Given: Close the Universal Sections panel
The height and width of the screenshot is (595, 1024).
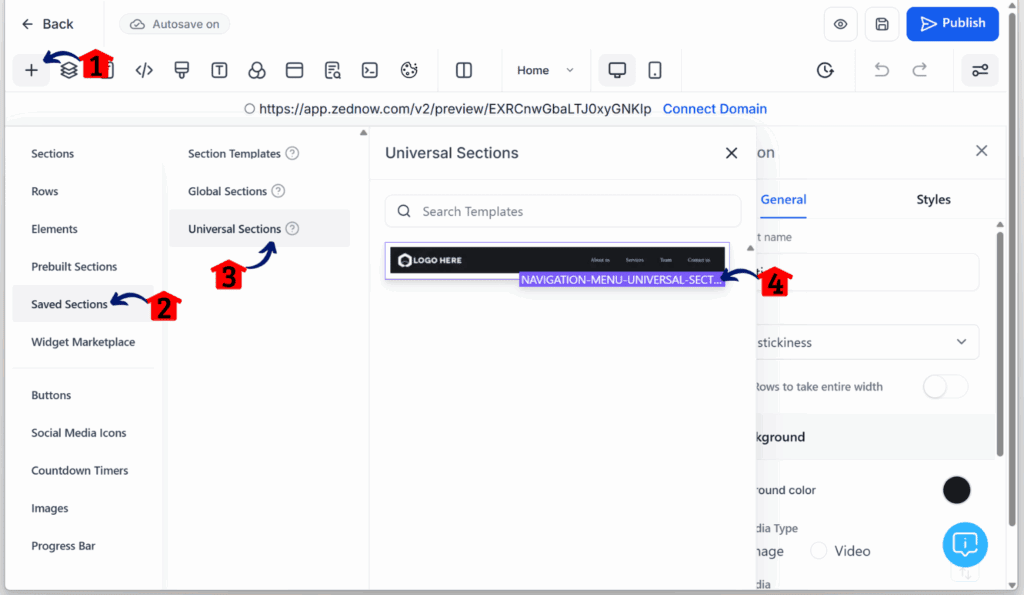Looking at the screenshot, I should [731, 153].
